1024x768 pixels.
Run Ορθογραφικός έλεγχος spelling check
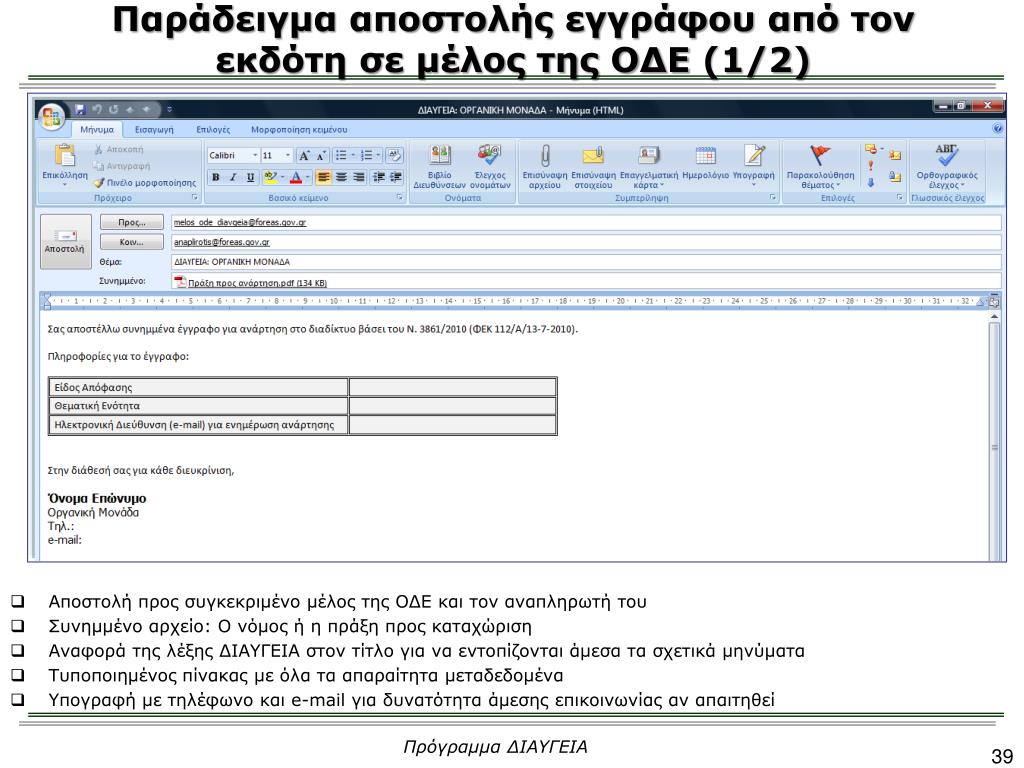(x=947, y=166)
